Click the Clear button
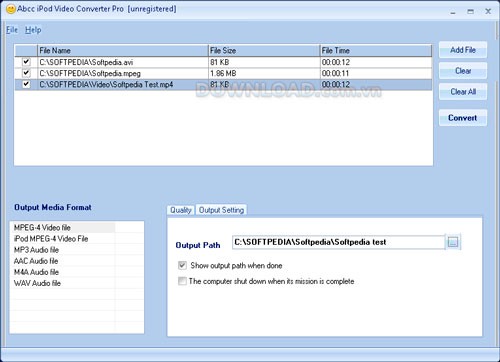 pyautogui.click(x=463, y=71)
